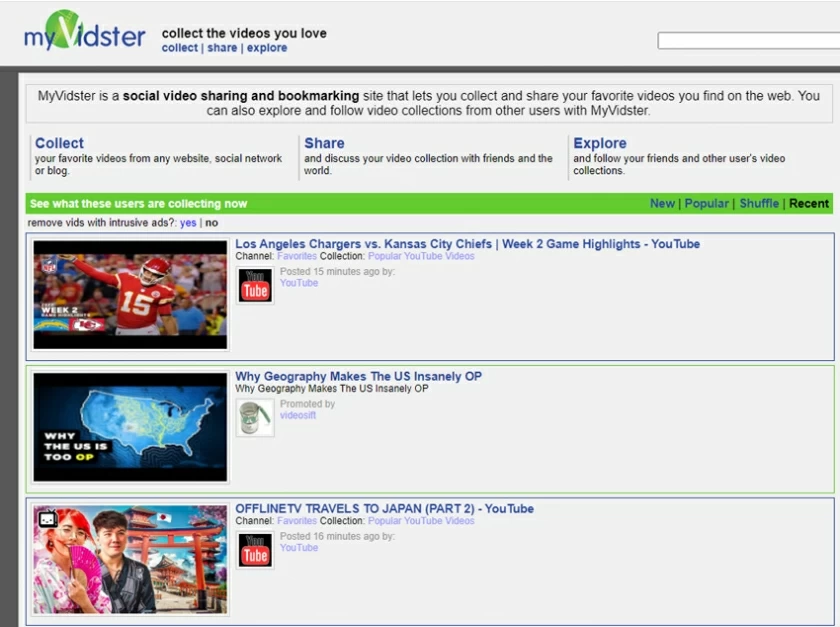The width and height of the screenshot is (840, 627).
Task: Switch to the New feed tab
Action: click(x=663, y=203)
